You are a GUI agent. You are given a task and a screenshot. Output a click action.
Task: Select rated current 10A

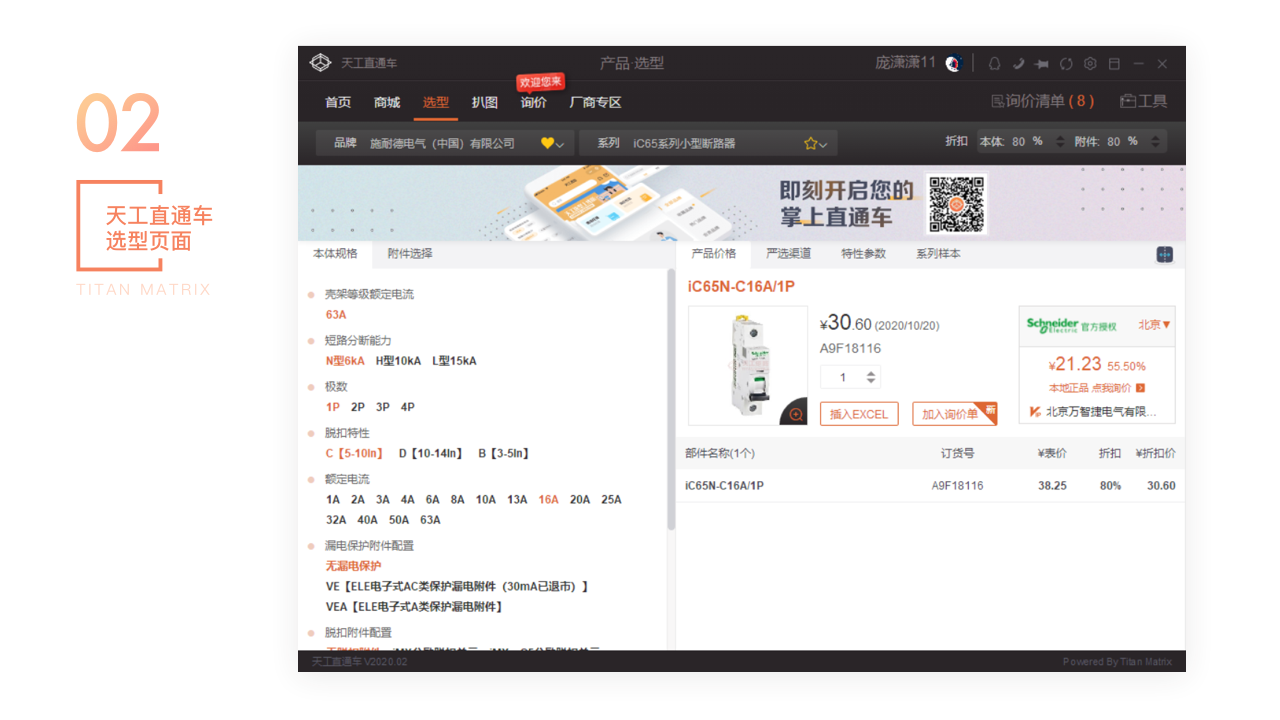[x=486, y=500]
